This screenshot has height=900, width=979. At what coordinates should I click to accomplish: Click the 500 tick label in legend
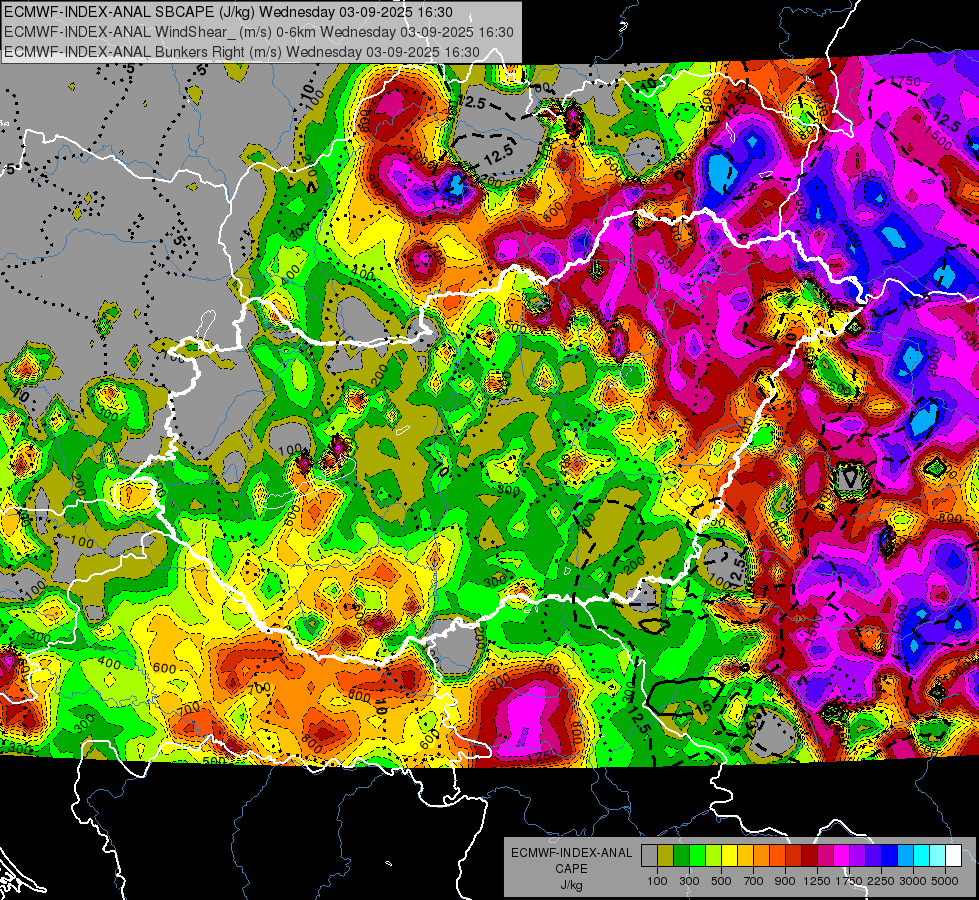tap(721, 881)
